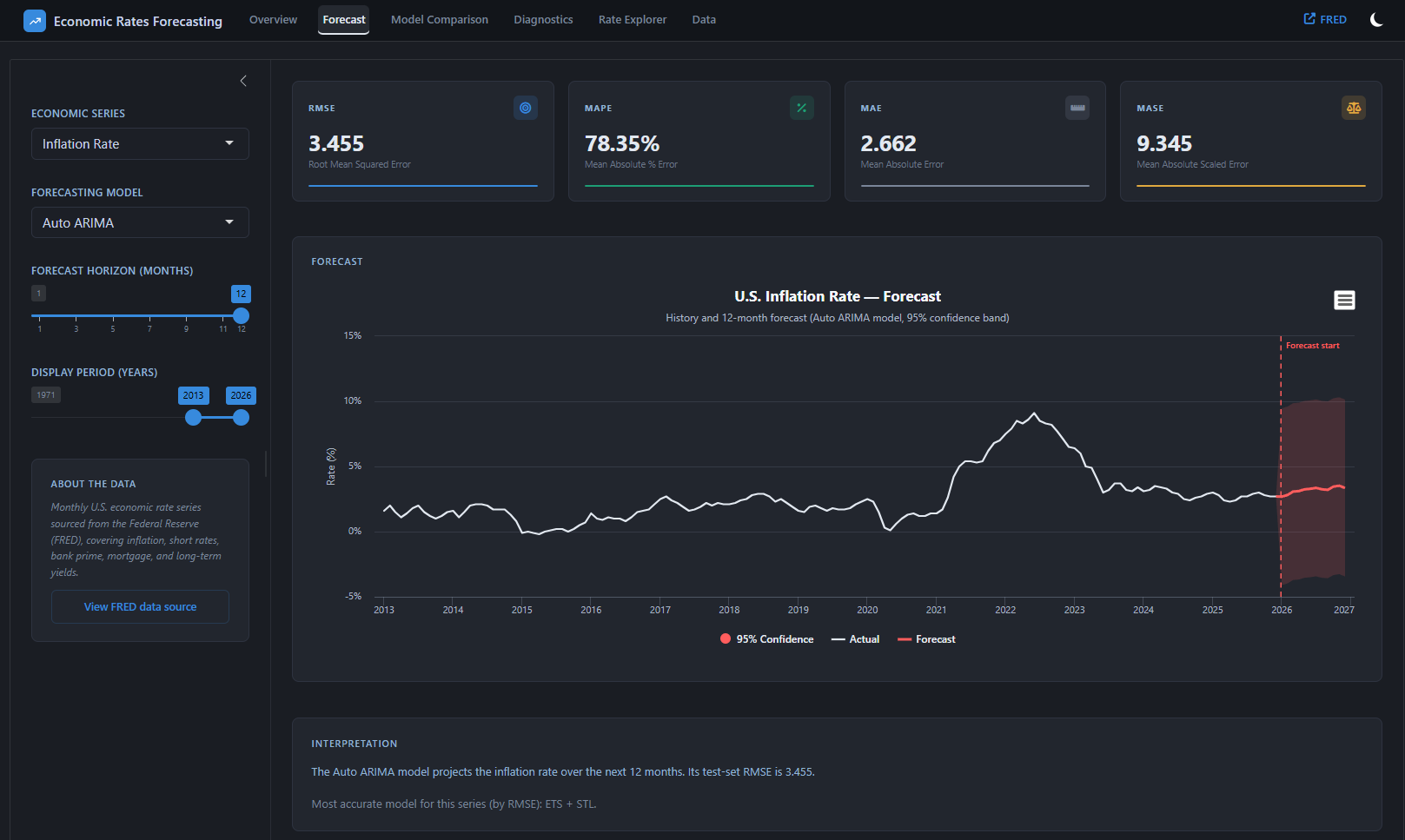Click the MAPE value 78.35%
1405x840 pixels.
click(622, 143)
